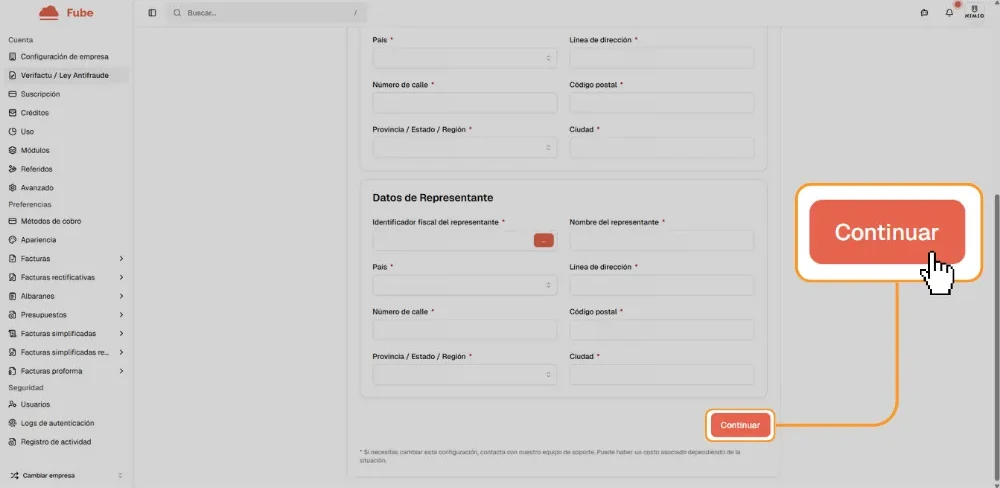
Task: Open representative Provincia / Estado / Región dropdown
Action: [x=464, y=374]
